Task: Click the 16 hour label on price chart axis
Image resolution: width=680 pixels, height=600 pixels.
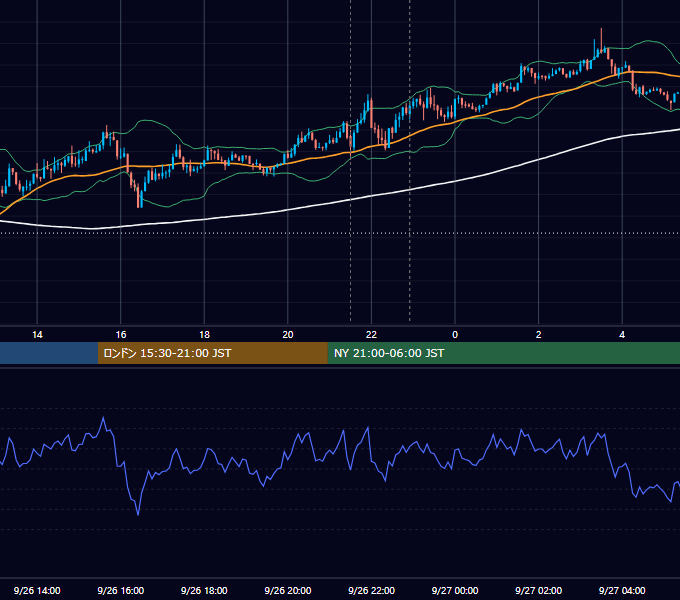Action: click(121, 335)
